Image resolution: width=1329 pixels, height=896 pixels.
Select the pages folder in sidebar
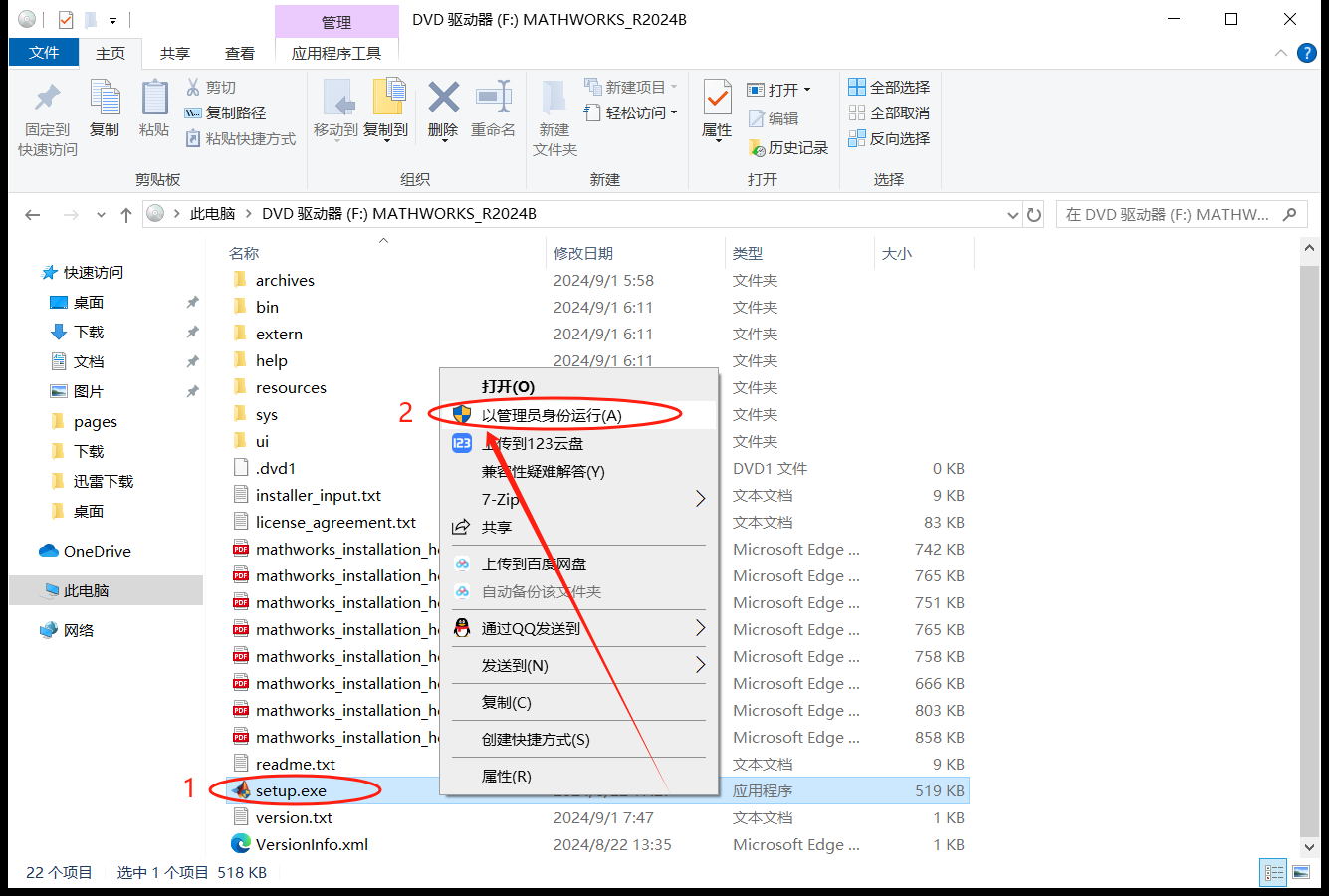[x=96, y=421]
